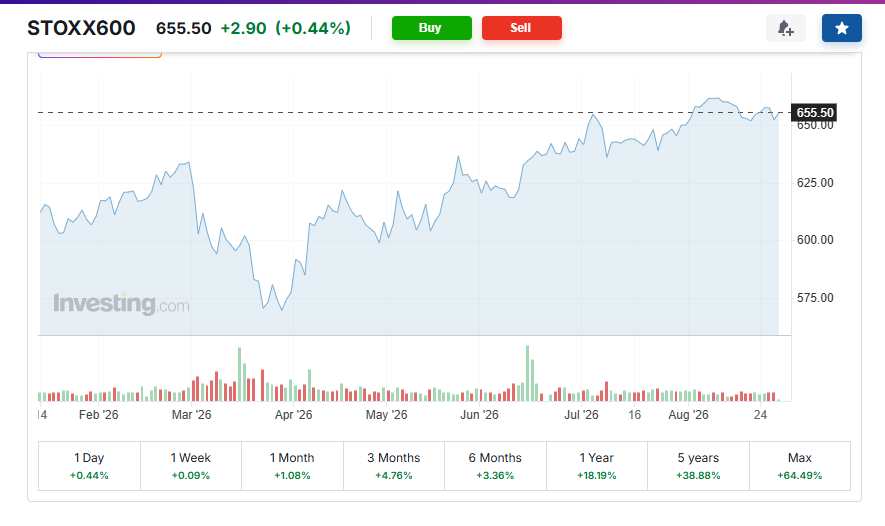
Task: Choose the 3 Months range tab
Action: [x=394, y=466]
